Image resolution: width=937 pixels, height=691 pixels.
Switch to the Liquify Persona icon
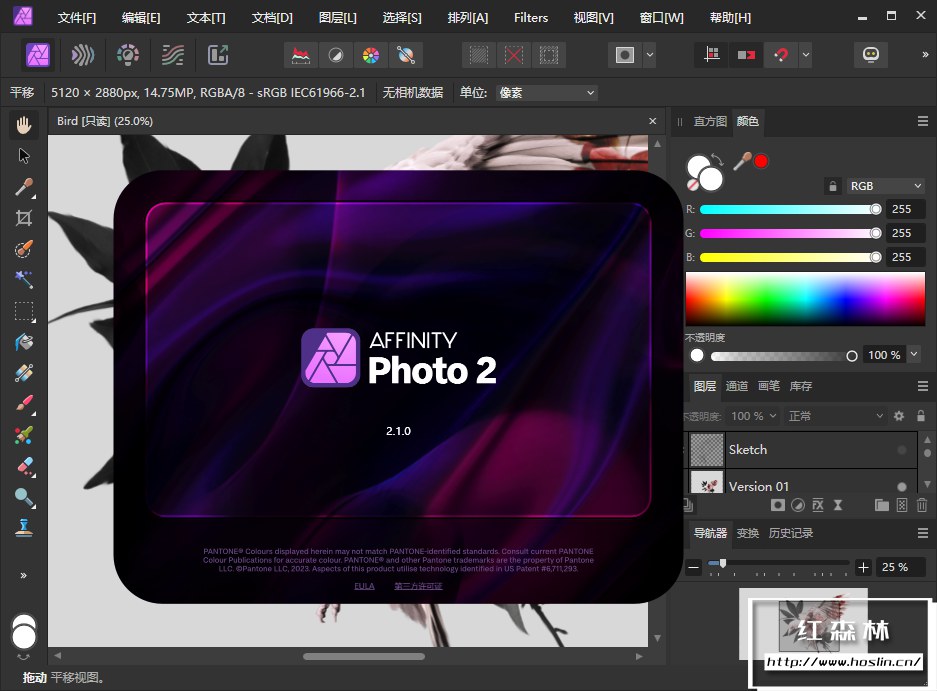83,55
